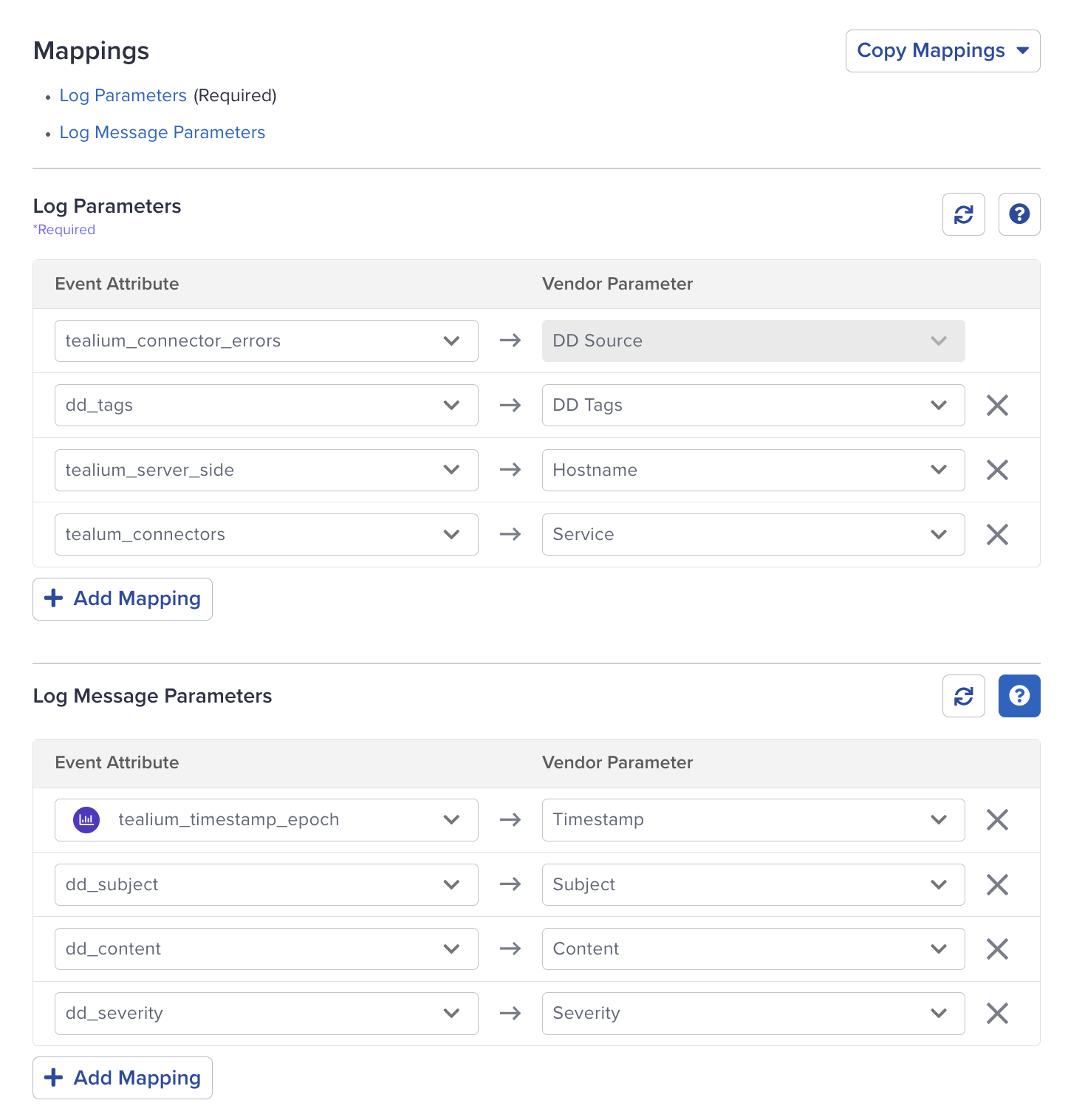
Task: Refresh the Log Message Parameters section
Action: coord(963,696)
